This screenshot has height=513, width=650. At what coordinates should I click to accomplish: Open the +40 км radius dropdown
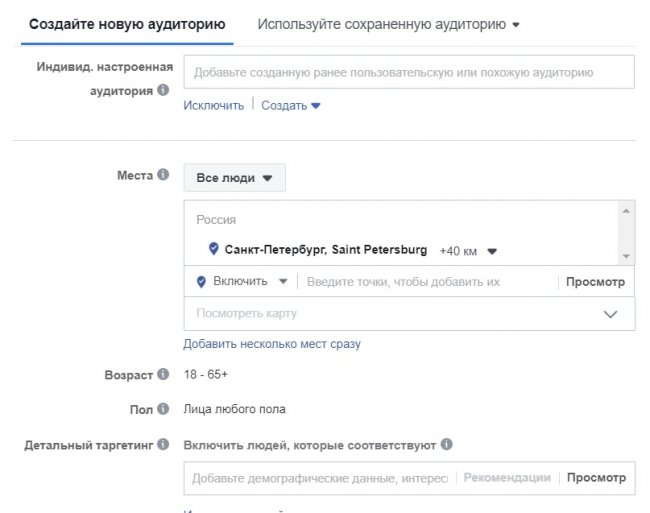[468, 250]
